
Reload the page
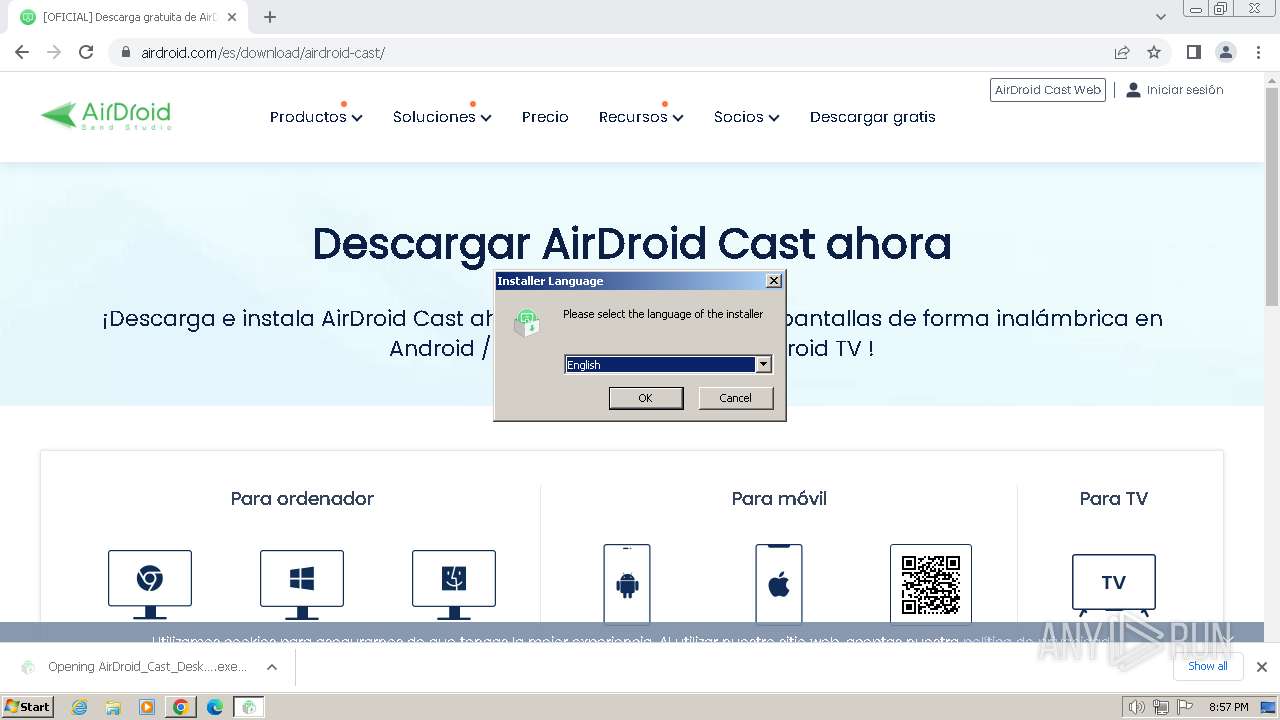tap(86, 52)
